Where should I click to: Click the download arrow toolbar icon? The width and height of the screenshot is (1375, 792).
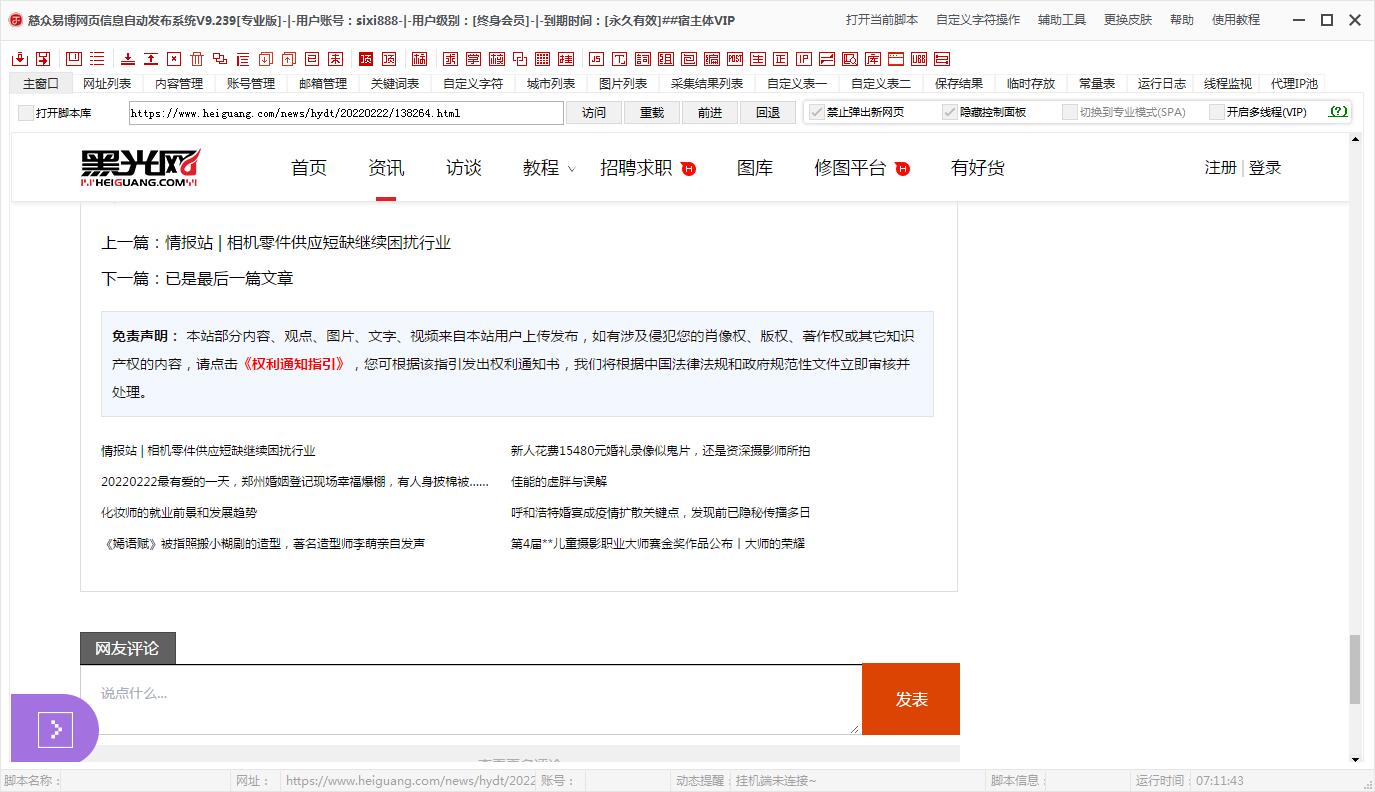click(x=128, y=59)
